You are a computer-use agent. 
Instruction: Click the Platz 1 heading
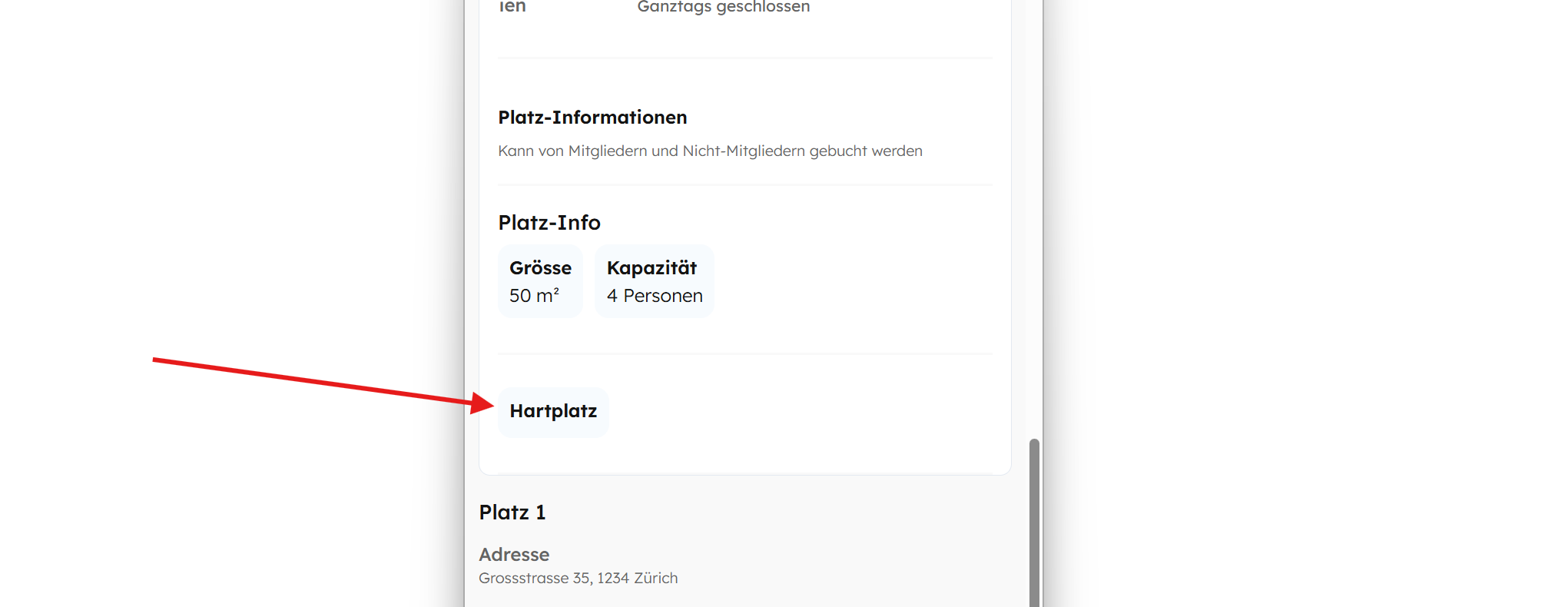point(512,512)
